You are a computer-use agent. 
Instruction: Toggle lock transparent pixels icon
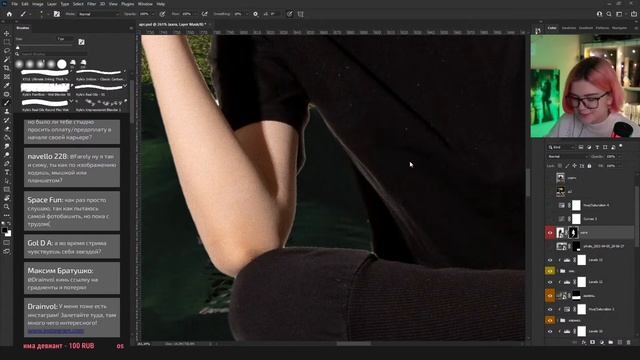pos(560,166)
